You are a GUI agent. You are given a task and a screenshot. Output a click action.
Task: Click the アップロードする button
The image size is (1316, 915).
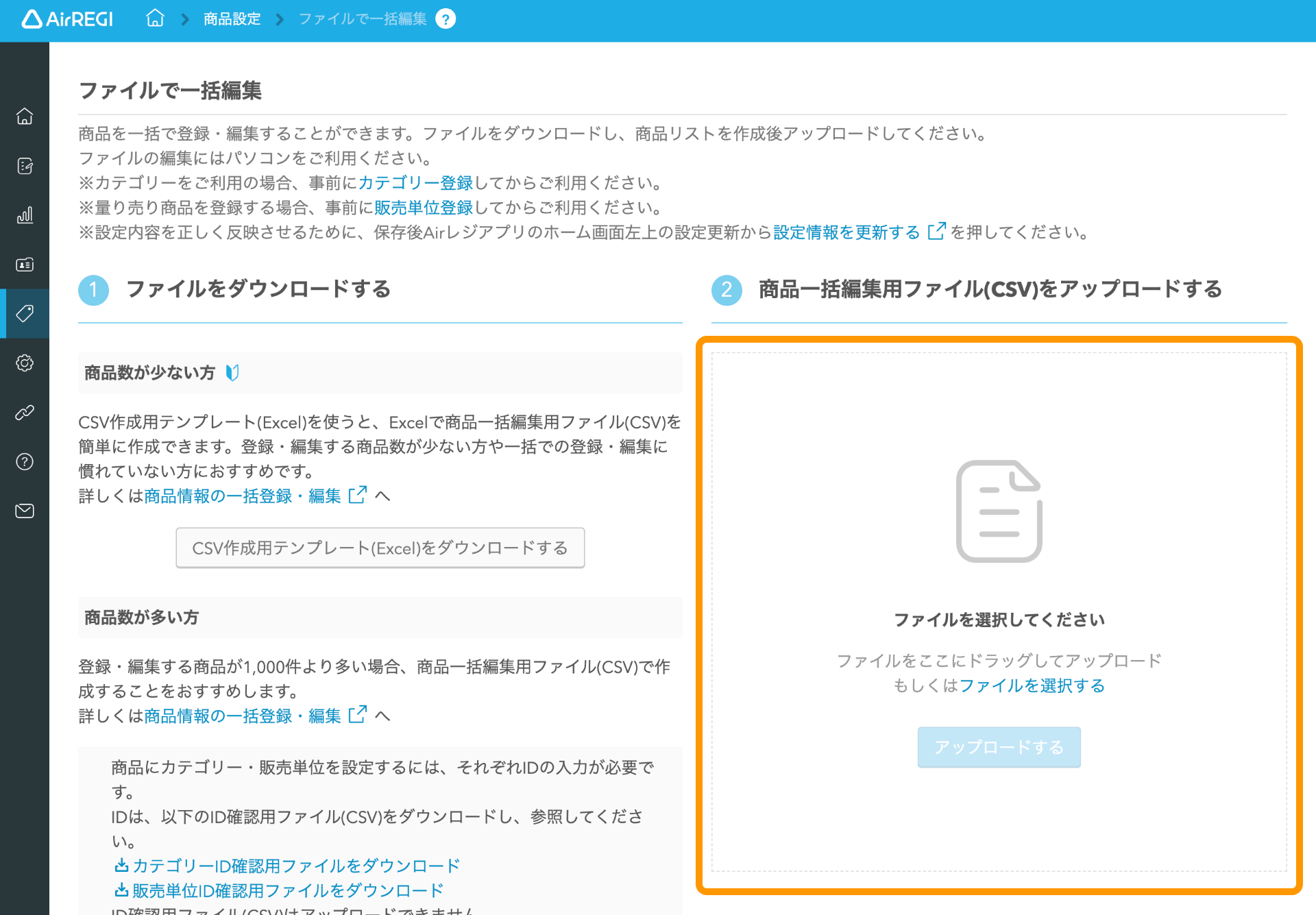point(999,747)
